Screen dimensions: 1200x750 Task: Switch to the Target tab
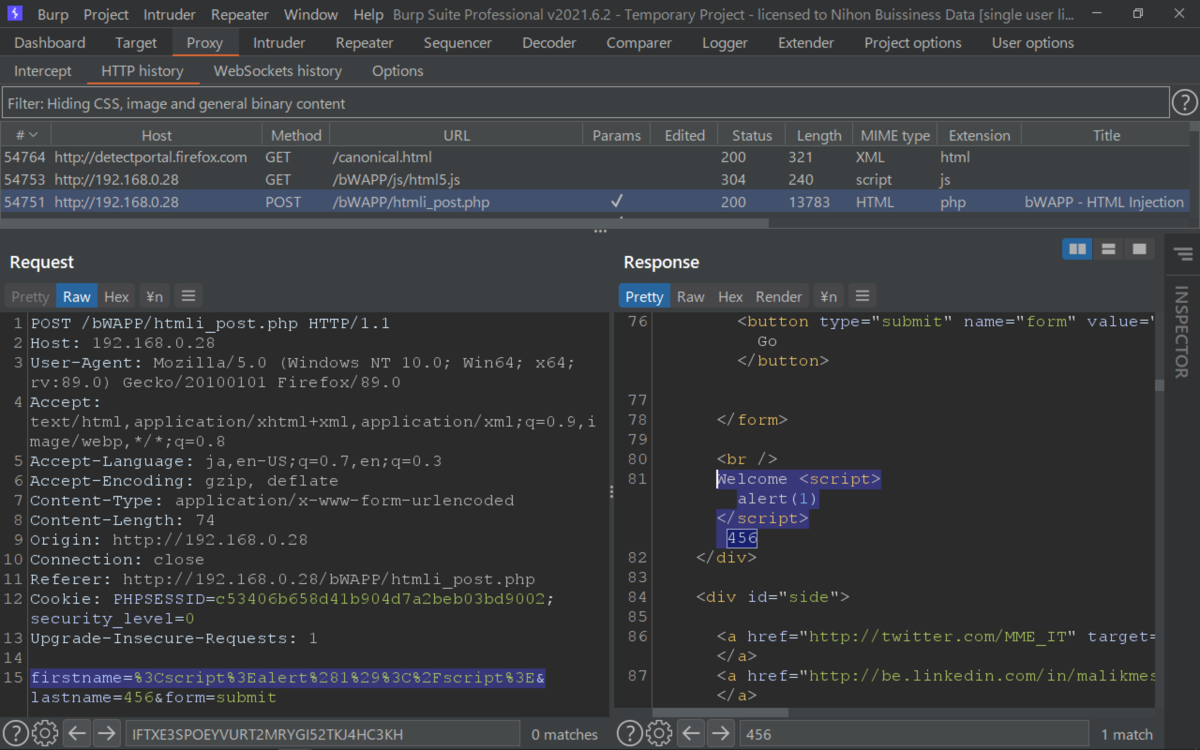coord(136,43)
